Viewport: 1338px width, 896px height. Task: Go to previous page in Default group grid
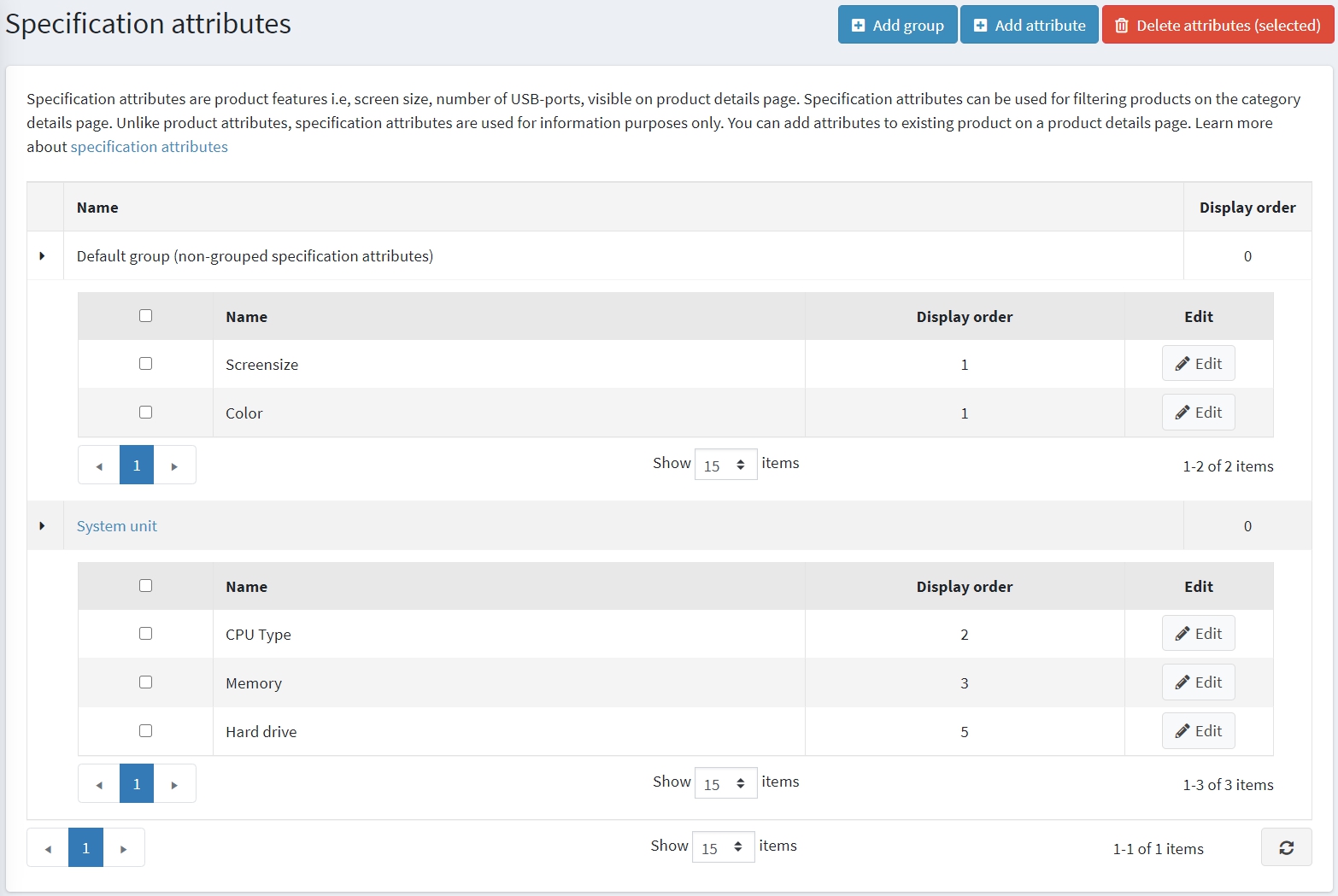pyautogui.click(x=99, y=466)
